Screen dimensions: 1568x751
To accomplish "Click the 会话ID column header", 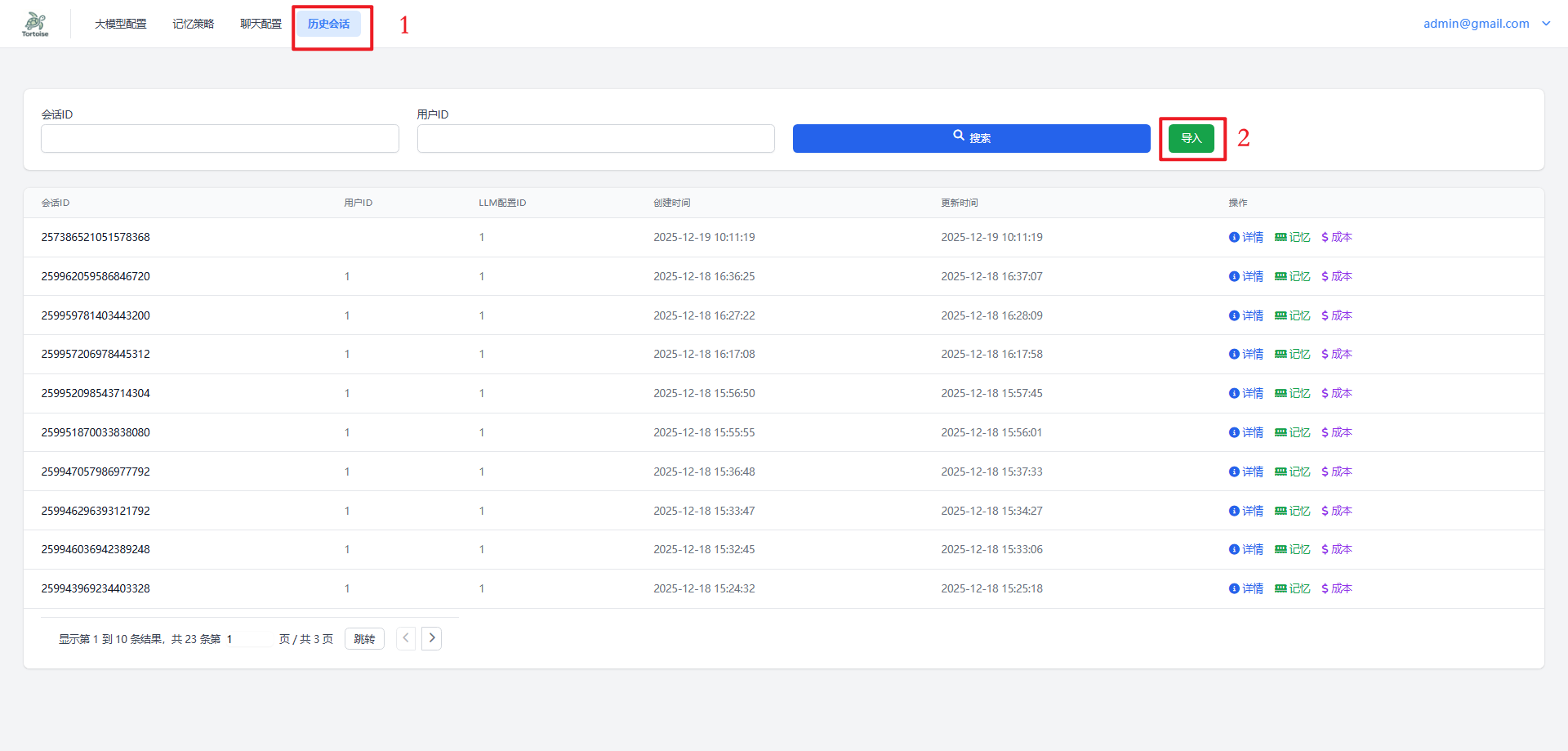I will pos(56,203).
